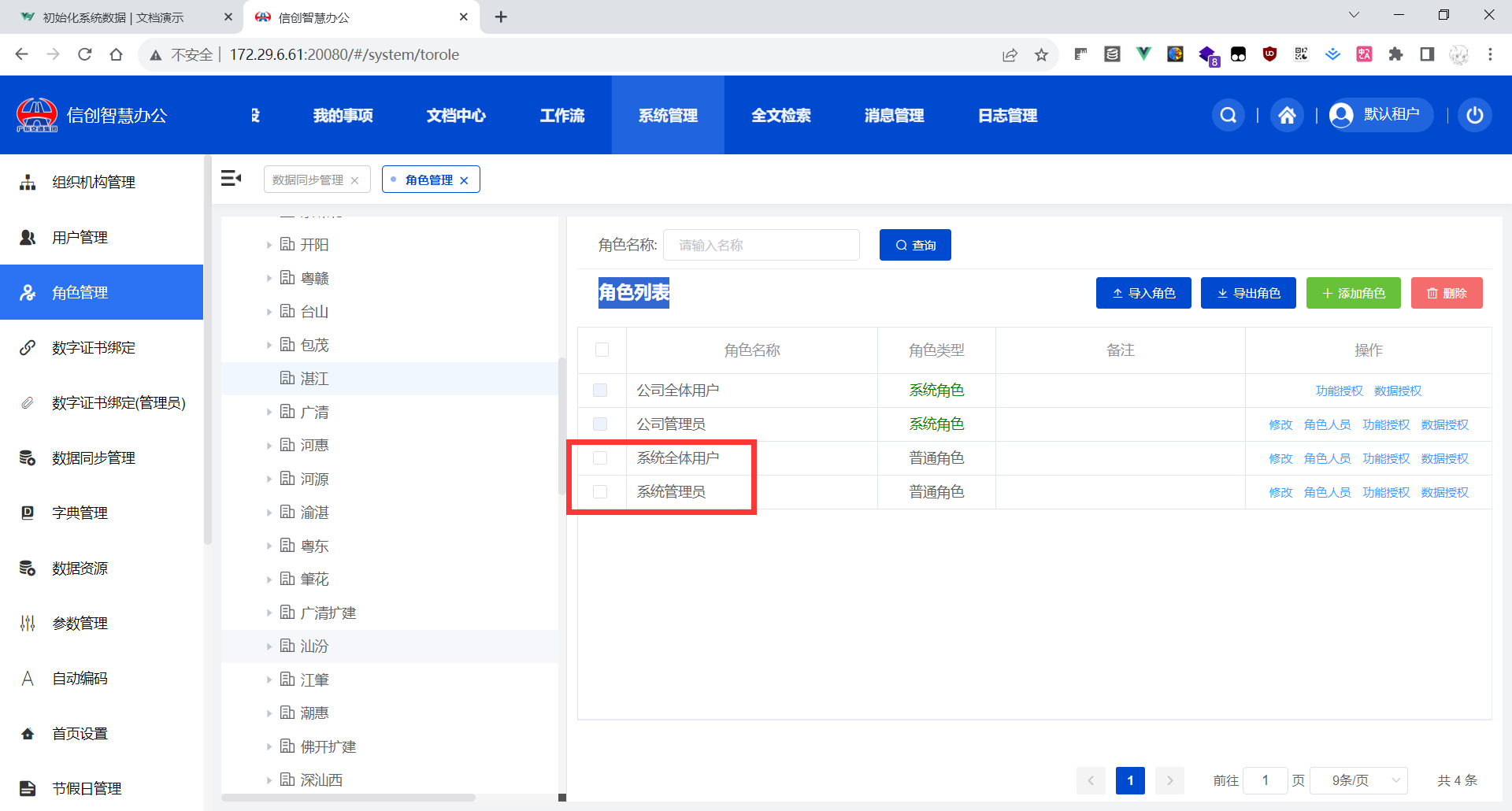
Task: Expand the 汕汾 tree node
Action: [269, 646]
